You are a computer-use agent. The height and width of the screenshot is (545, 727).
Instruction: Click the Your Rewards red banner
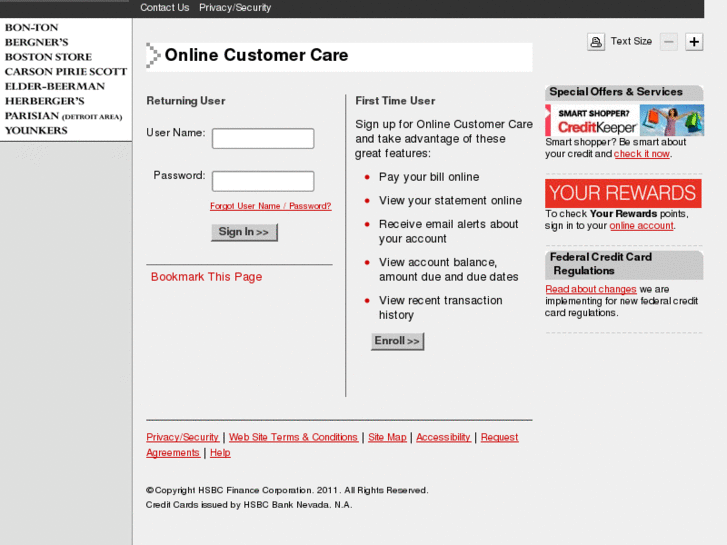pos(623,193)
